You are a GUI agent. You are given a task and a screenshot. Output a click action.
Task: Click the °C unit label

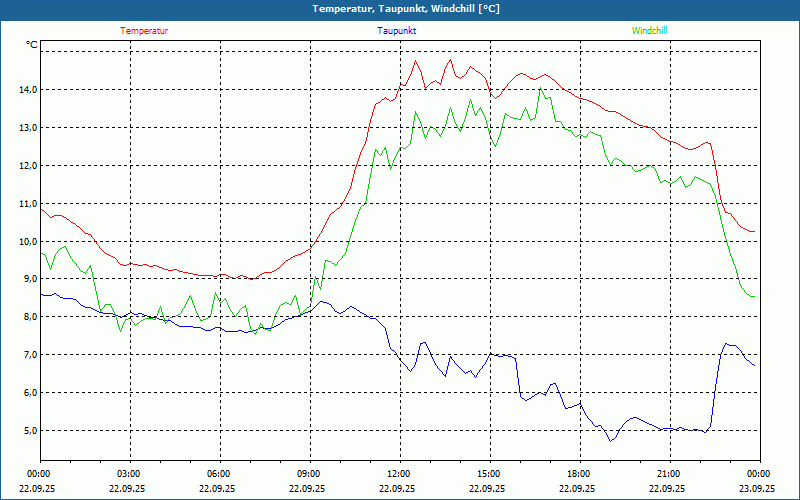coord(32,46)
